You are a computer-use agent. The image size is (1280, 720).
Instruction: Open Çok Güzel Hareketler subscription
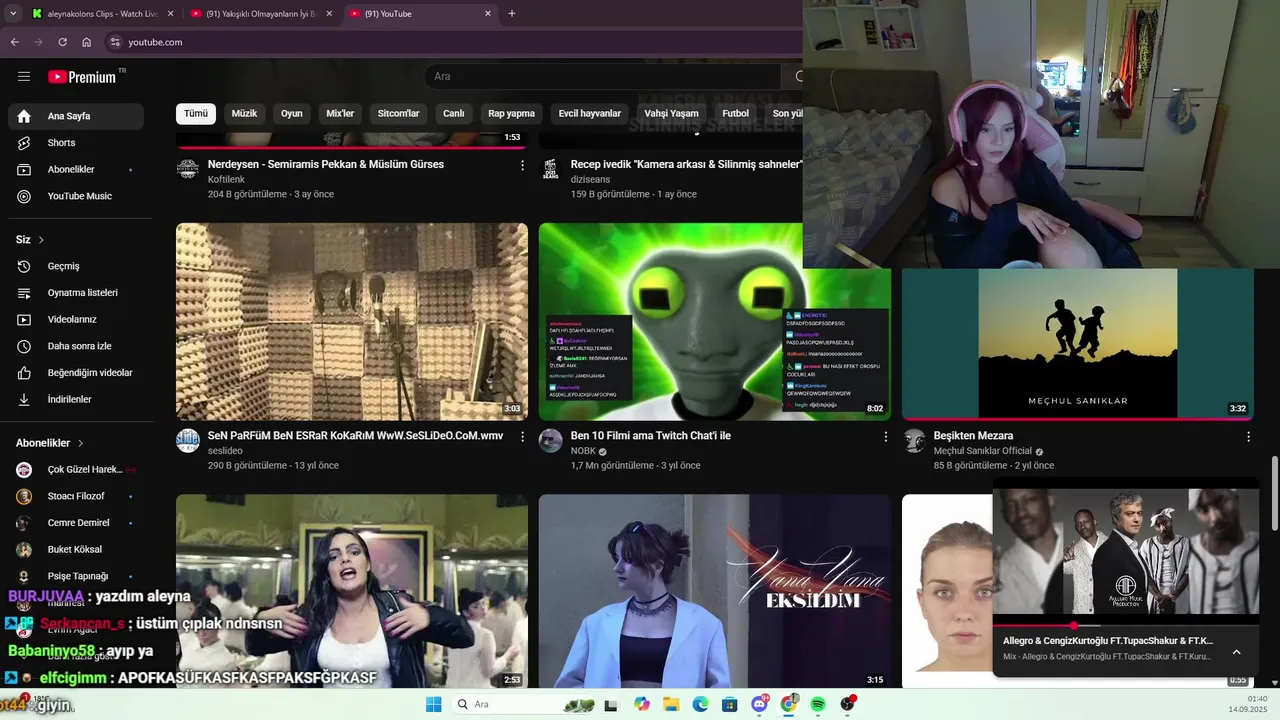(76, 470)
